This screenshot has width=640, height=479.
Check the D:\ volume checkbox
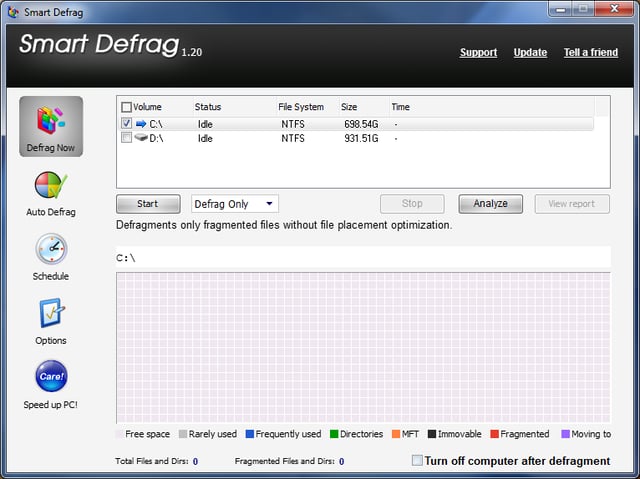(x=127, y=137)
